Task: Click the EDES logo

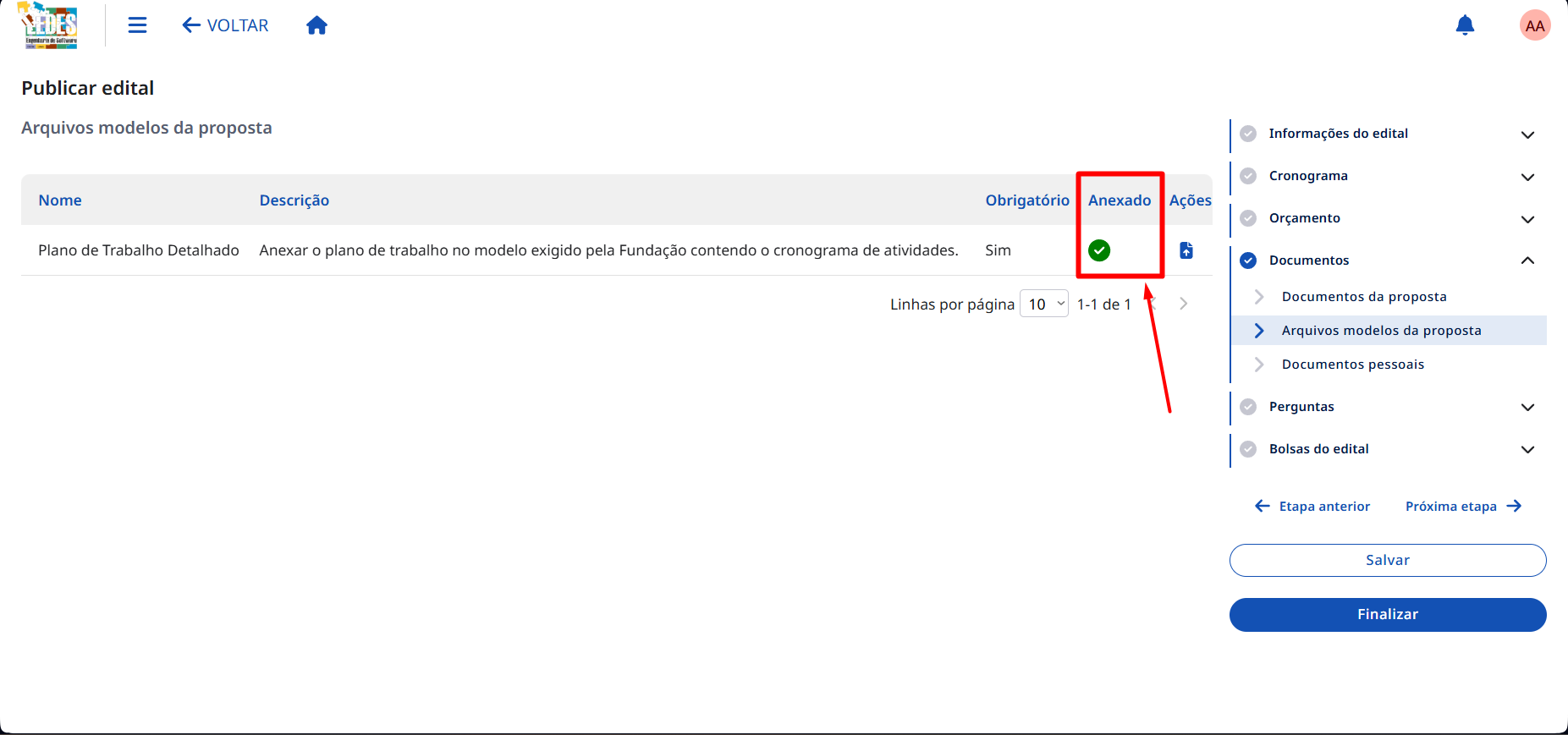Action: (49, 25)
